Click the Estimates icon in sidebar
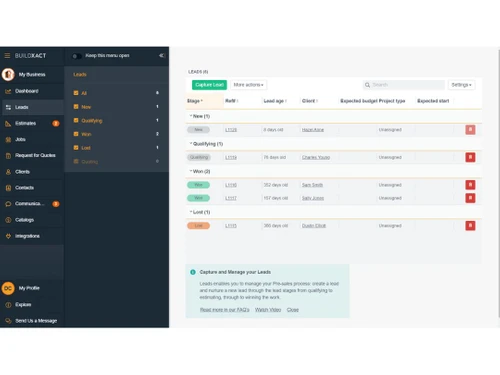500x375 pixels. 8,124
